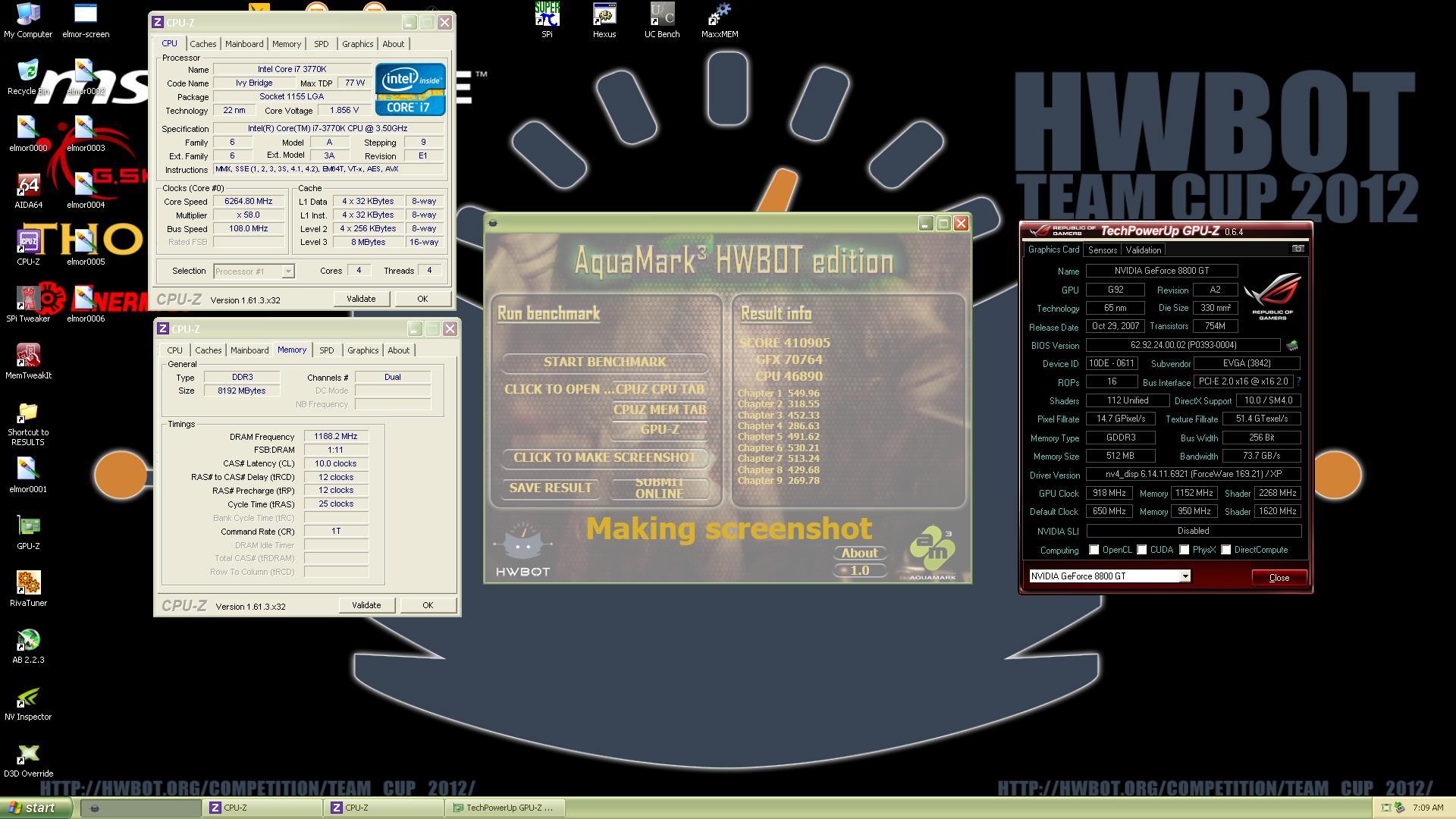Click GPU-Z button in AquaMark
The width and height of the screenshot is (1456, 819).
[660, 429]
